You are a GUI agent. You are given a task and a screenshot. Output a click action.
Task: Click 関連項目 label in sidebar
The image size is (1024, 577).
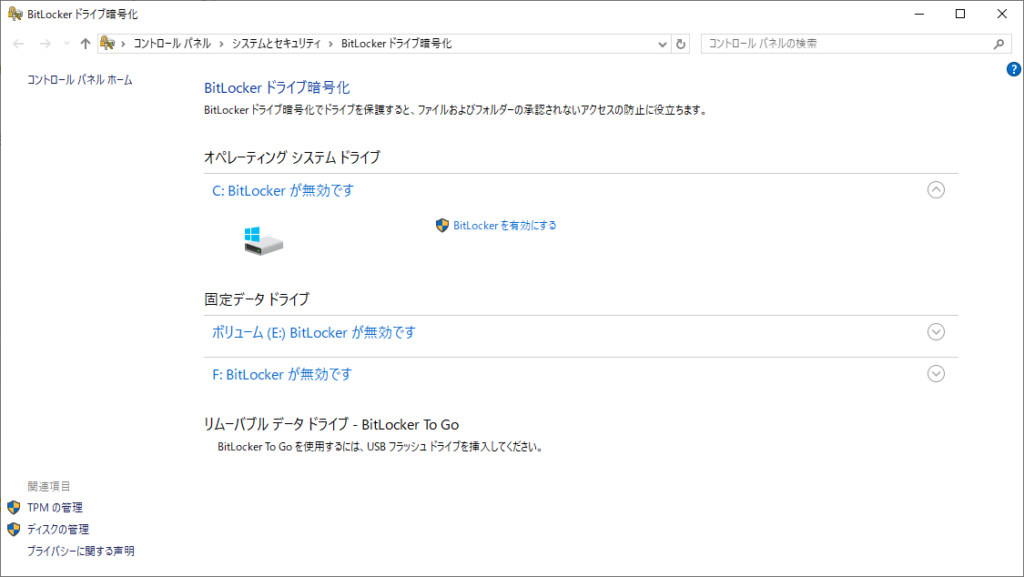click(48, 486)
